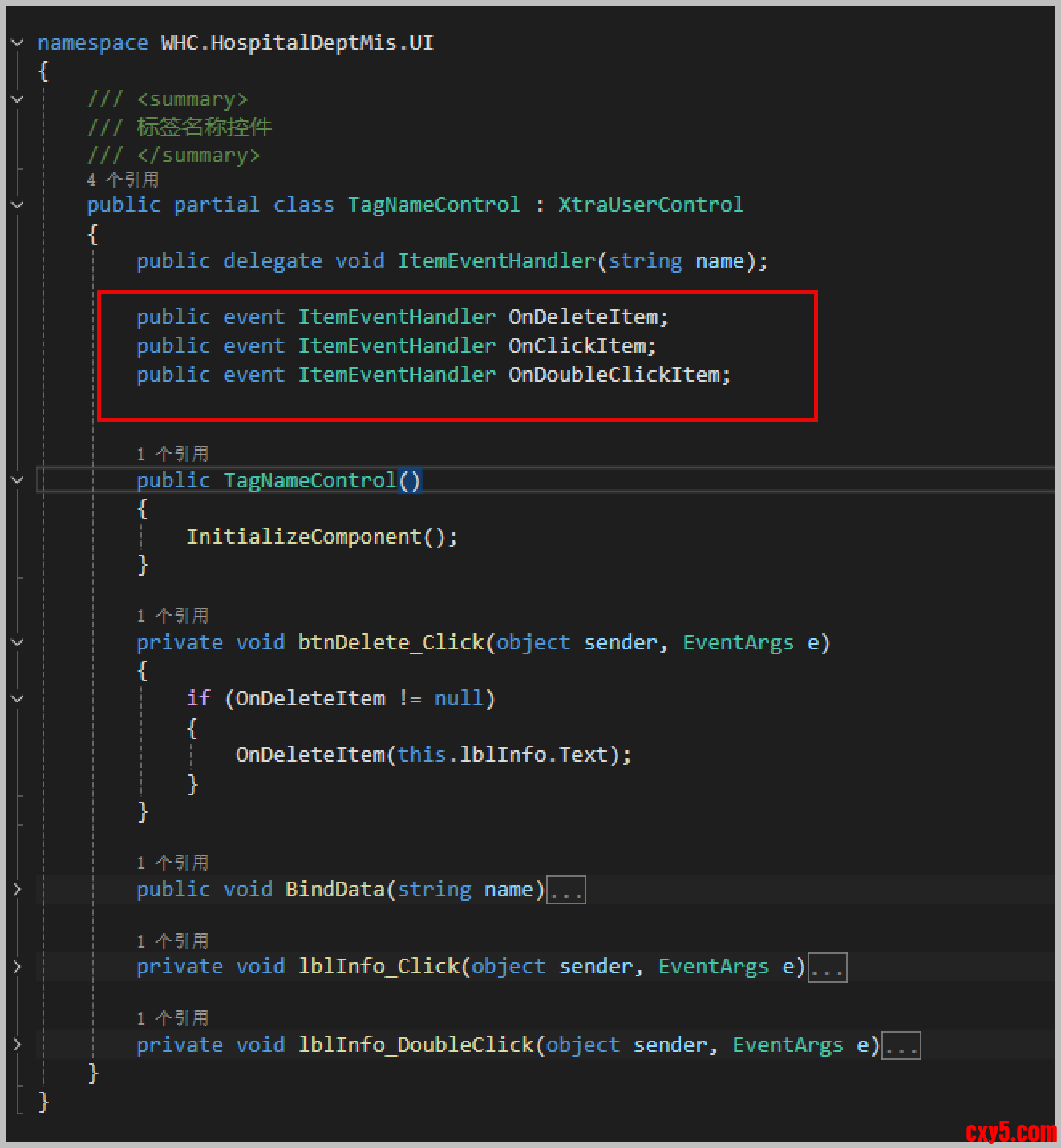Fold the TagNameControl constructor
1061x1148 pixels.
pyautogui.click(x=18, y=481)
